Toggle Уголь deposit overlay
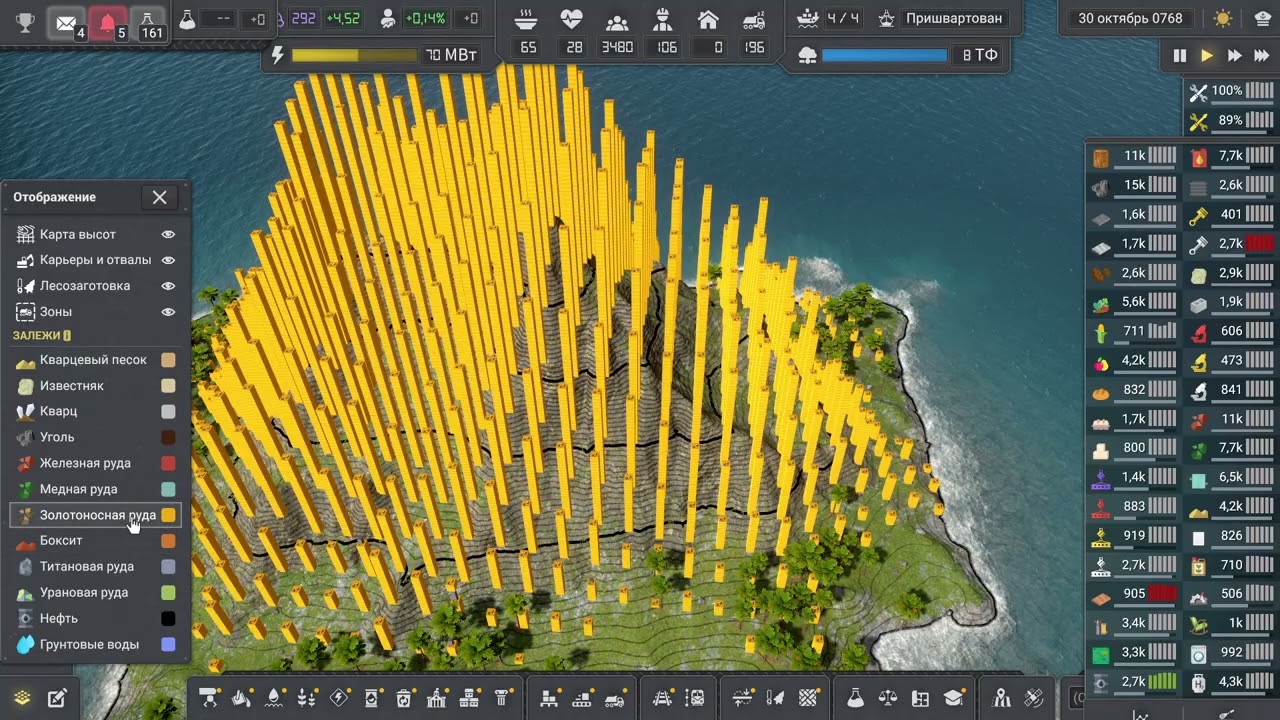Screen dimensions: 1280x720 (x=96, y=437)
